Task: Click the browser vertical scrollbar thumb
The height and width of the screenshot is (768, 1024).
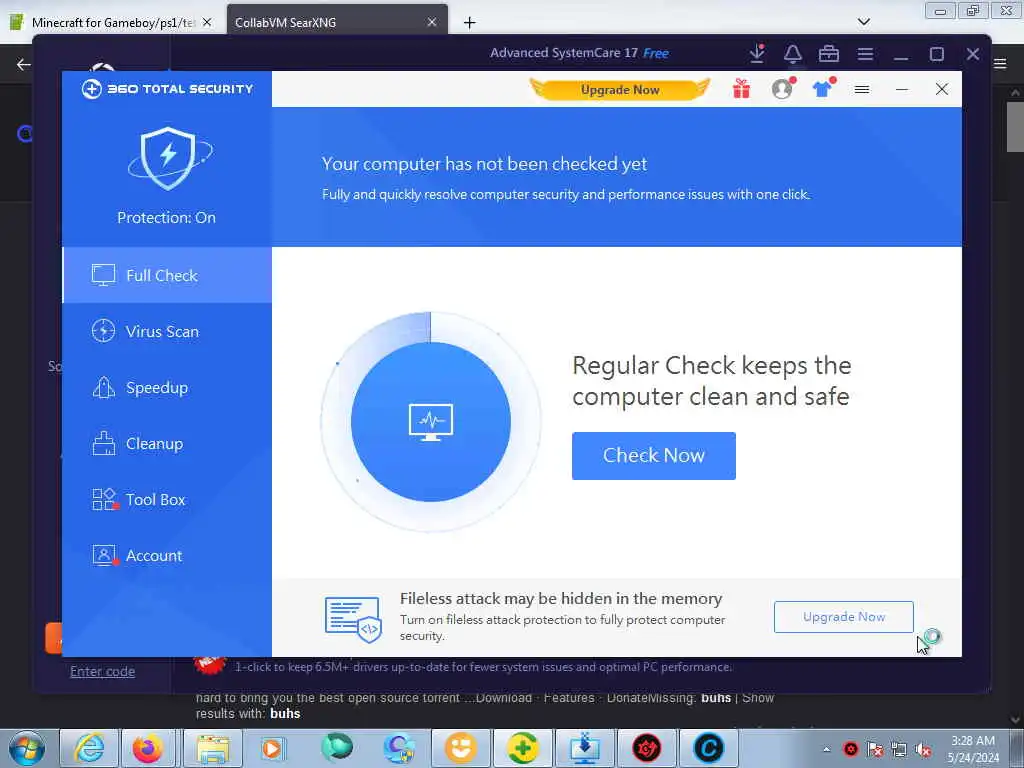Action: click(x=1015, y=127)
